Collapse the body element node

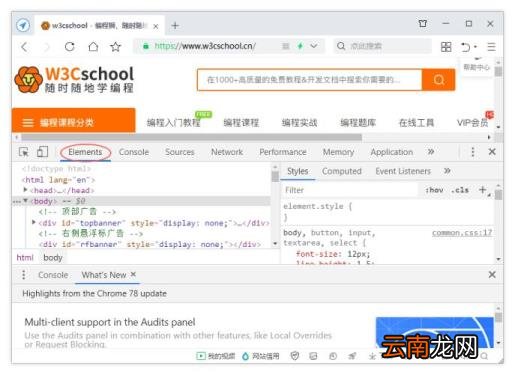click(x=25, y=201)
